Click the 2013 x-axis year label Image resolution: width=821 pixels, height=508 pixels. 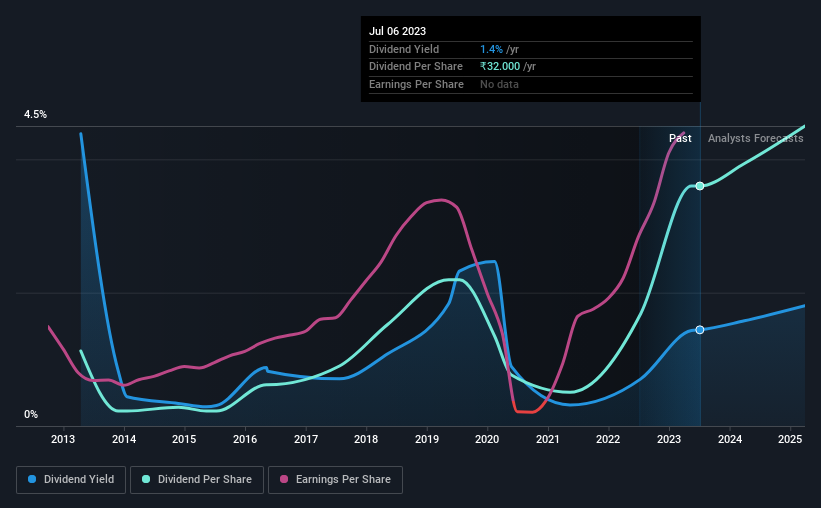point(63,439)
